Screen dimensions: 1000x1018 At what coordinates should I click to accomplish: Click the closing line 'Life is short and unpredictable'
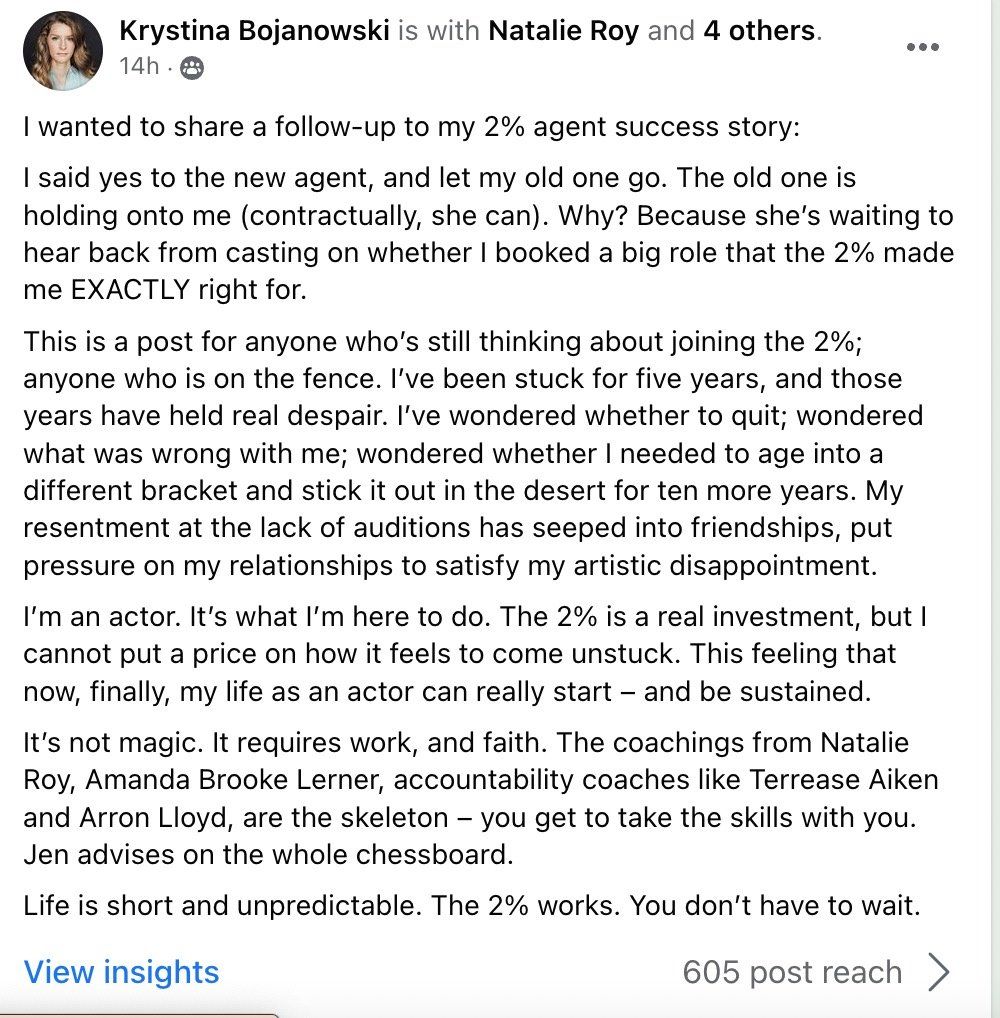(472, 906)
